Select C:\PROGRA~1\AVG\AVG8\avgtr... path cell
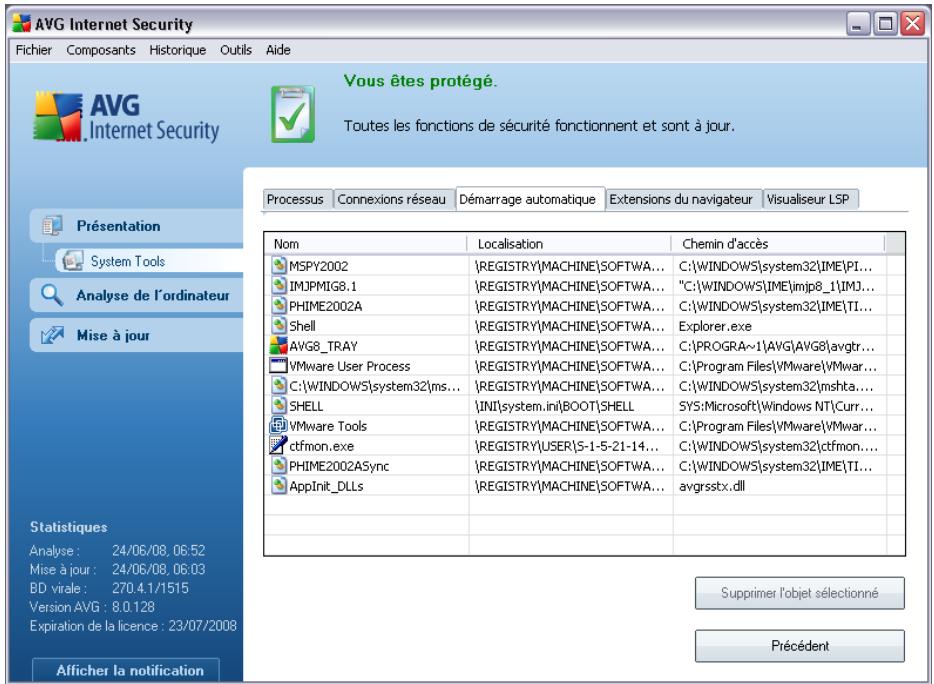The image size is (934, 684). point(777,346)
